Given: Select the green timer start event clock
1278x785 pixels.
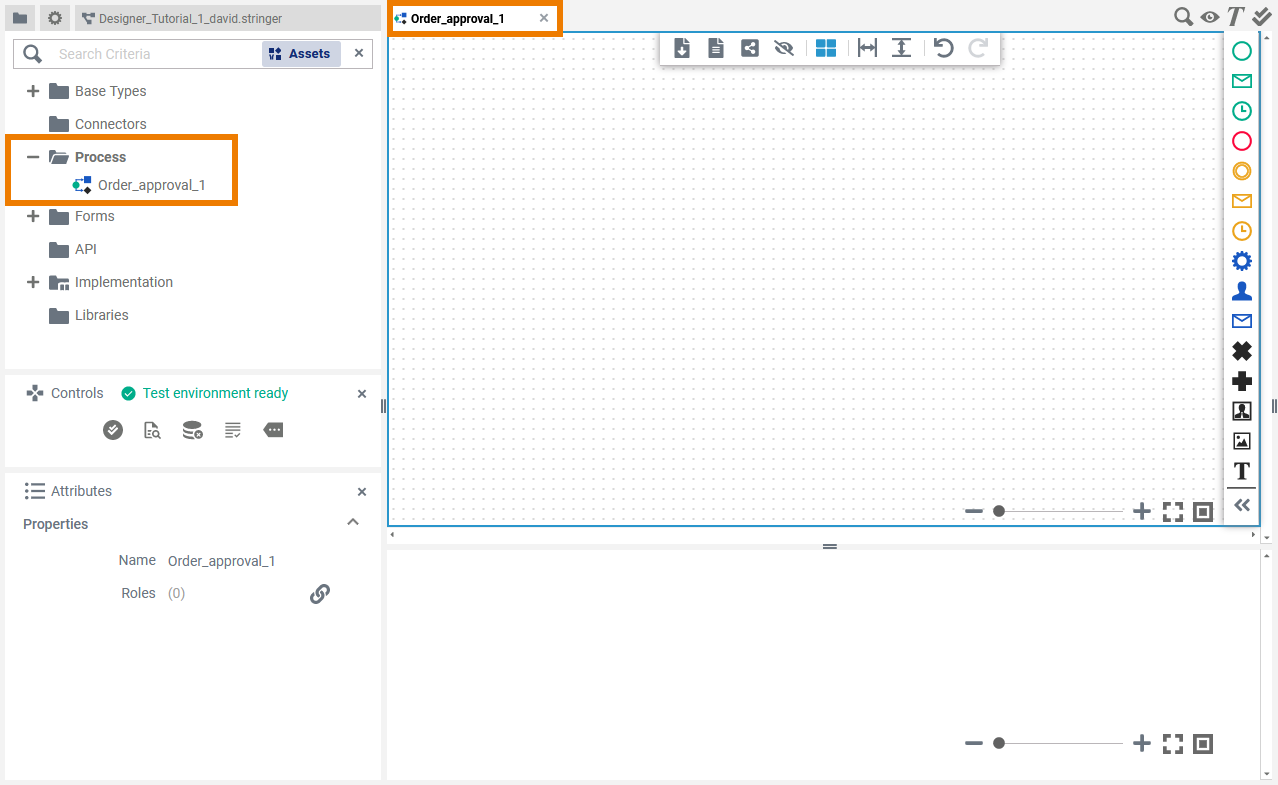Looking at the screenshot, I should pyautogui.click(x=1242, y=111).
